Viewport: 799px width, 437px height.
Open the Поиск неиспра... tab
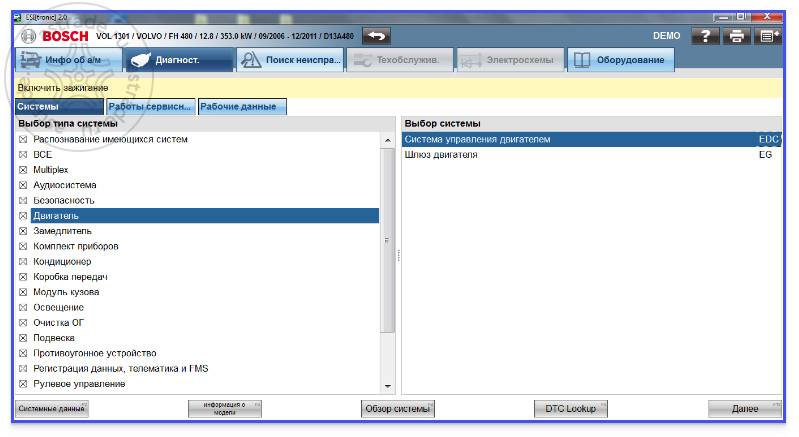pos(290,60)
